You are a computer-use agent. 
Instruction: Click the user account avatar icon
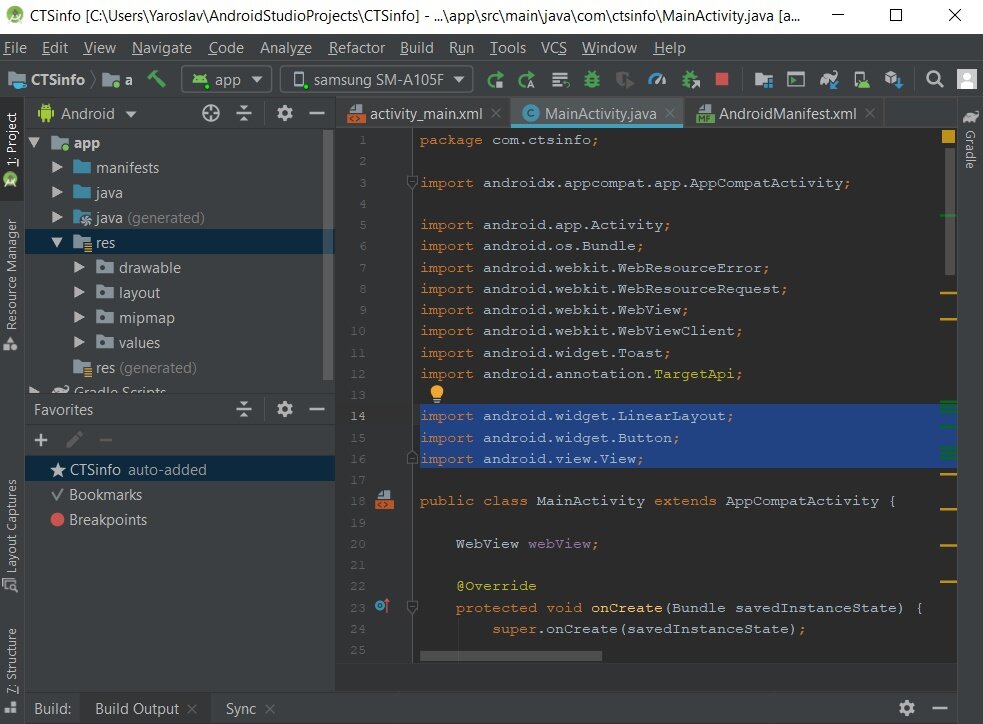click(x=967, y=80)
